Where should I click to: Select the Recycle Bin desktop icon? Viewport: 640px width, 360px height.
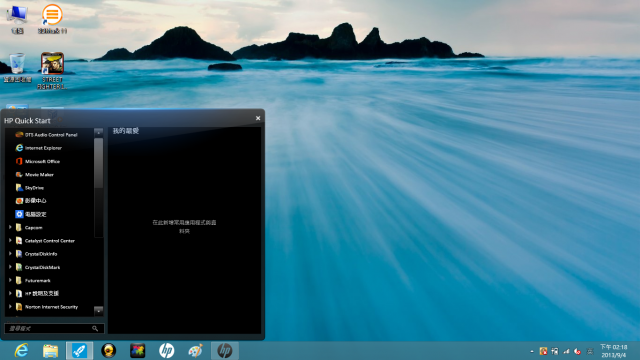(x=17, y=68)
